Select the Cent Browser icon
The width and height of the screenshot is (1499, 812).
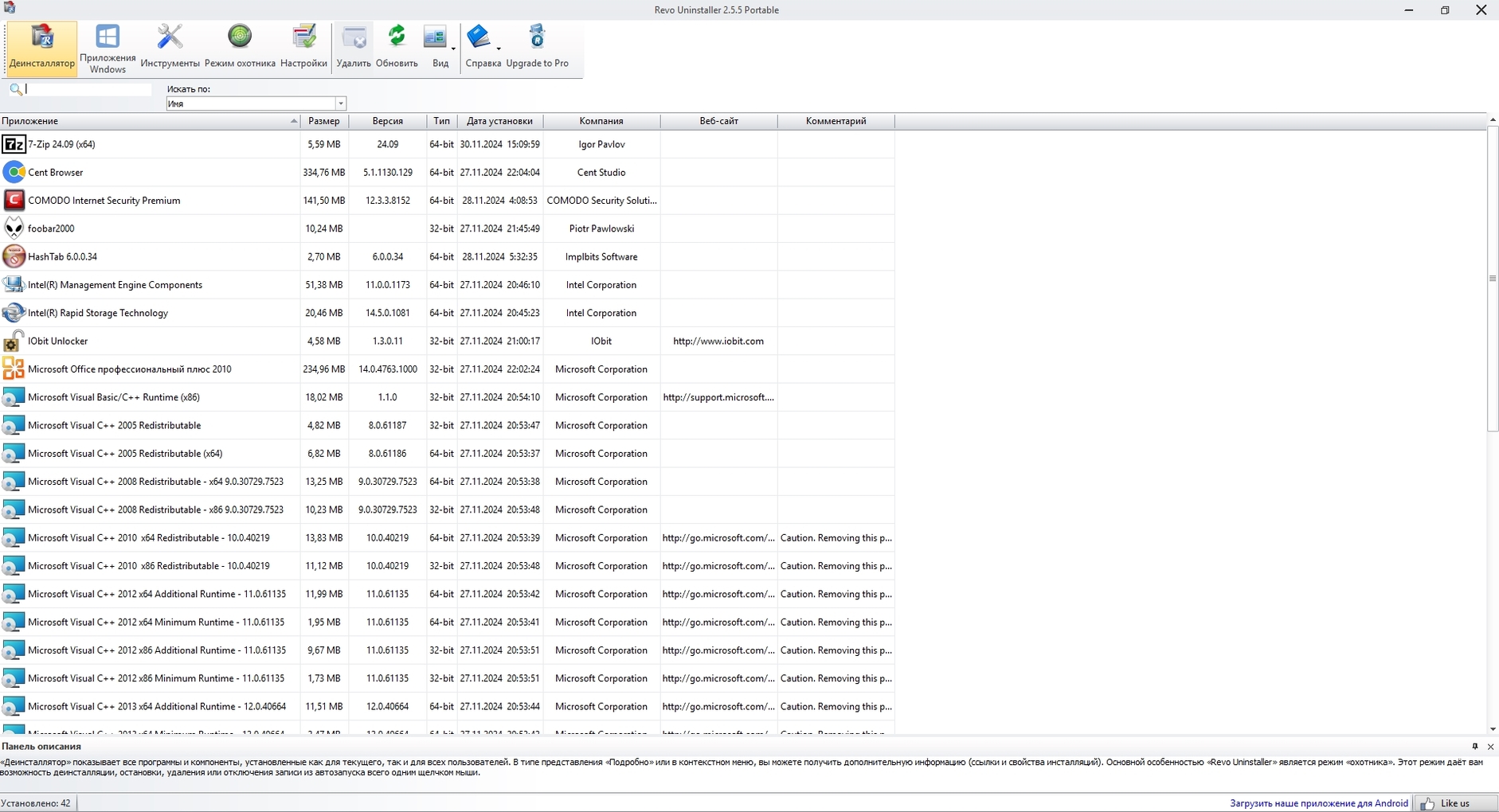click(x=14, y=172)
